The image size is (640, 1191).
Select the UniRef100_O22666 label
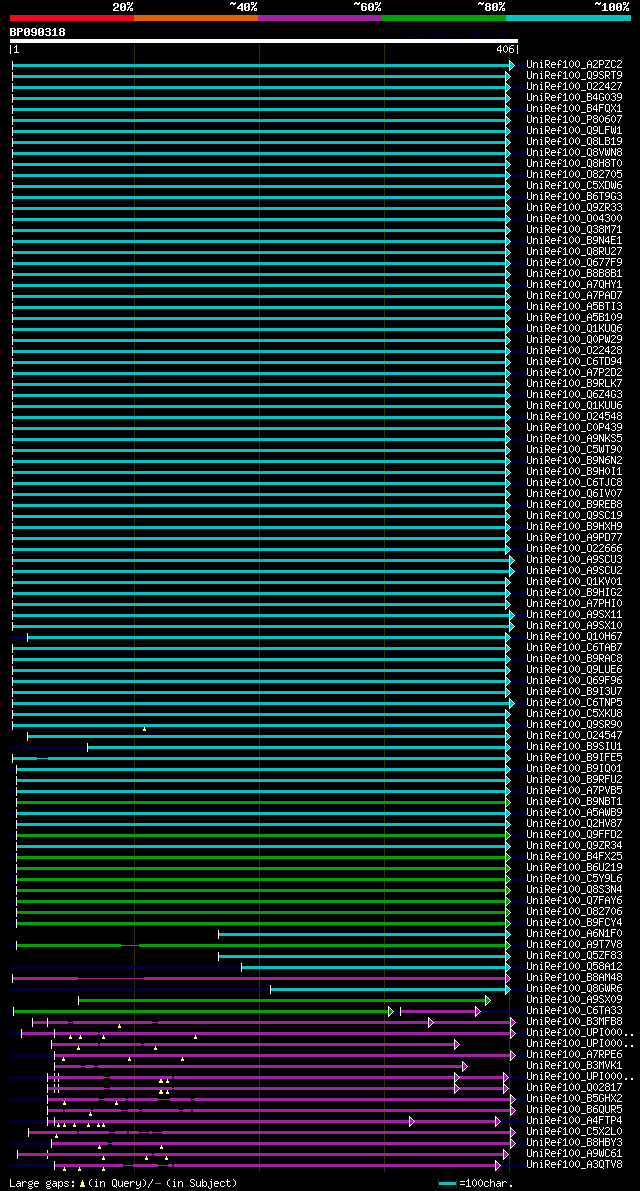574,549
